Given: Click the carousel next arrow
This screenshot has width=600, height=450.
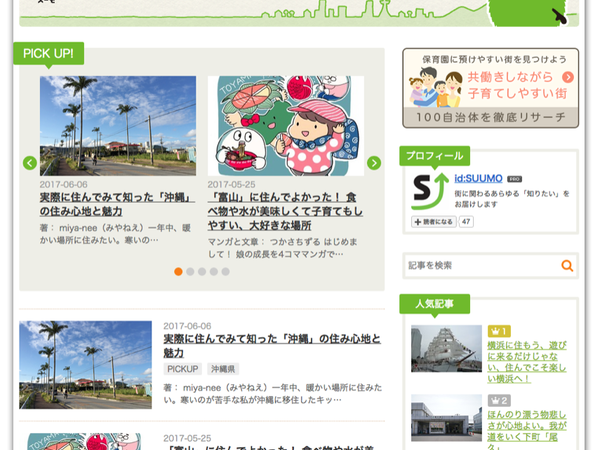Looking at the screenshot, I should 374,163.
